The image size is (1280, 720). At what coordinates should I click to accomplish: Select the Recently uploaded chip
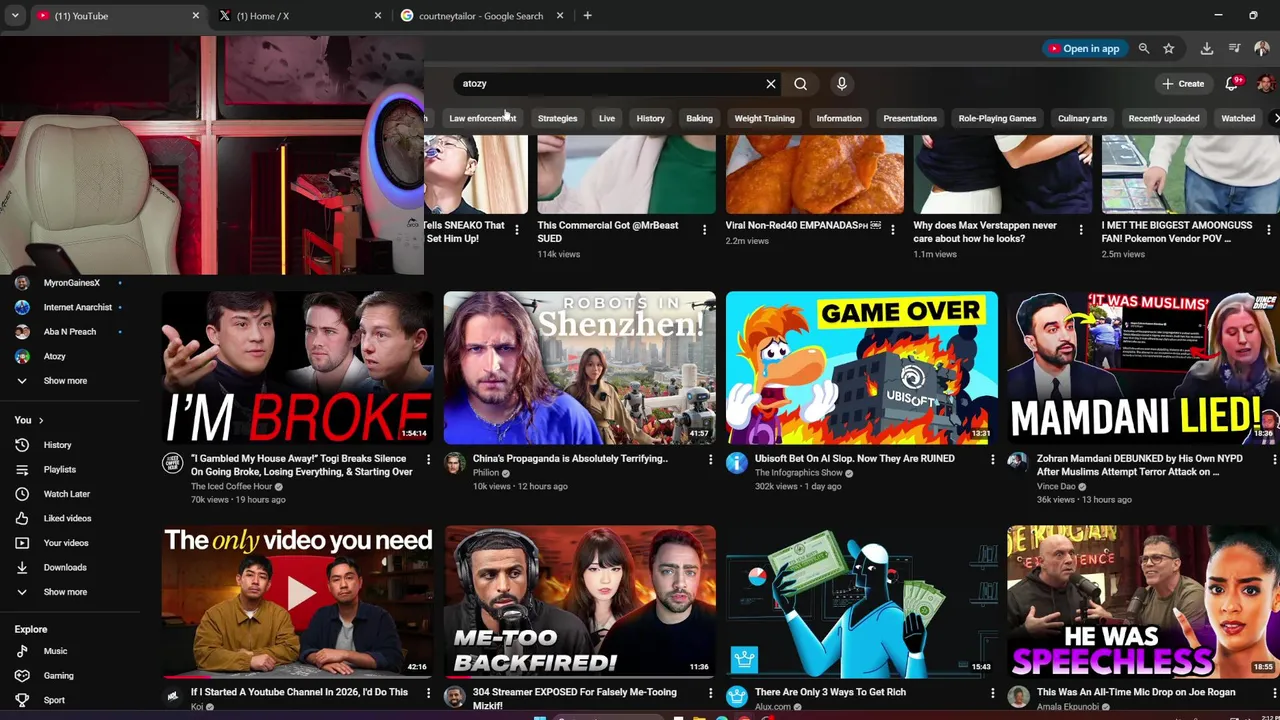(1163, 118)
